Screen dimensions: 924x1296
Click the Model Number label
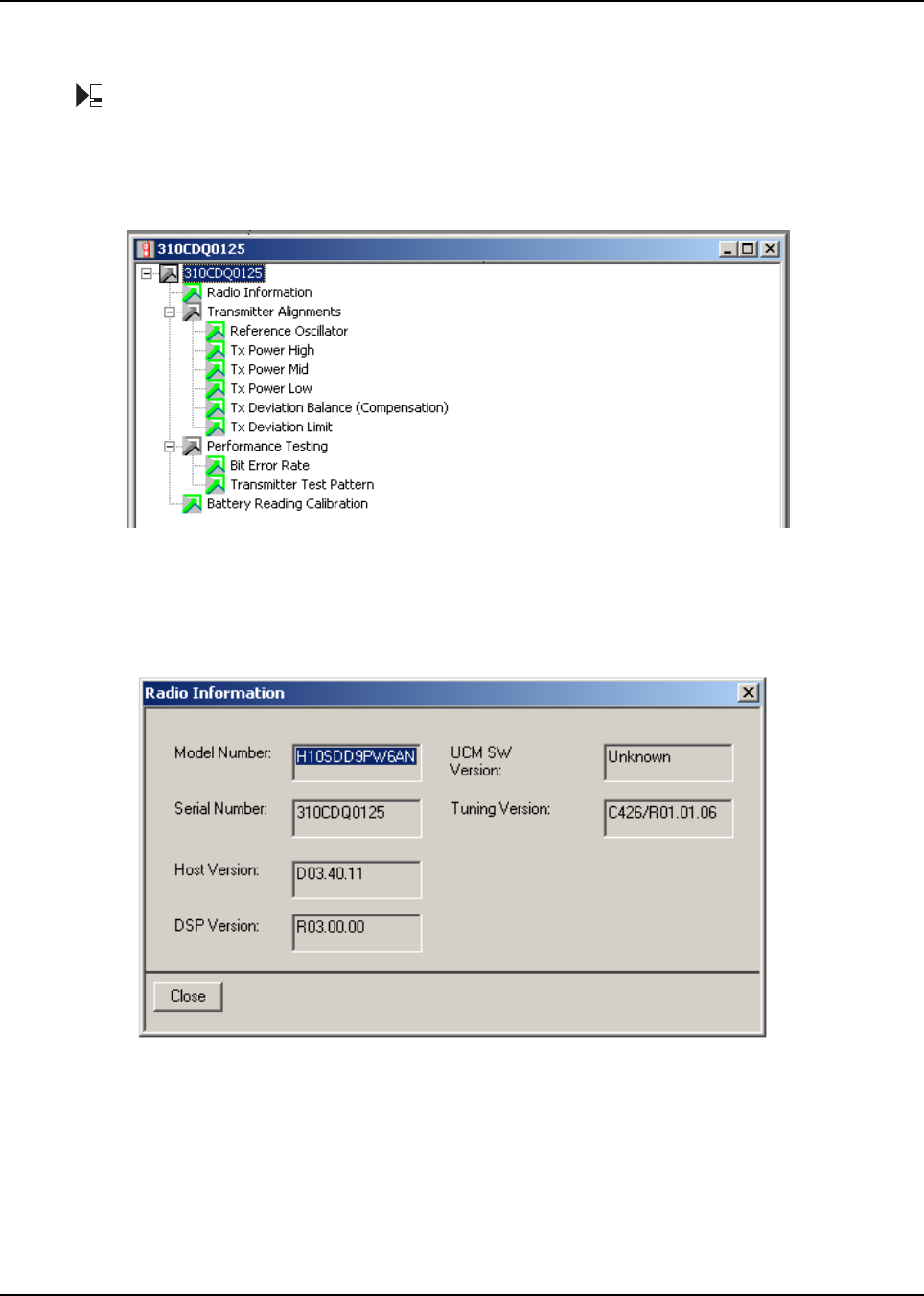click(222, 752)
